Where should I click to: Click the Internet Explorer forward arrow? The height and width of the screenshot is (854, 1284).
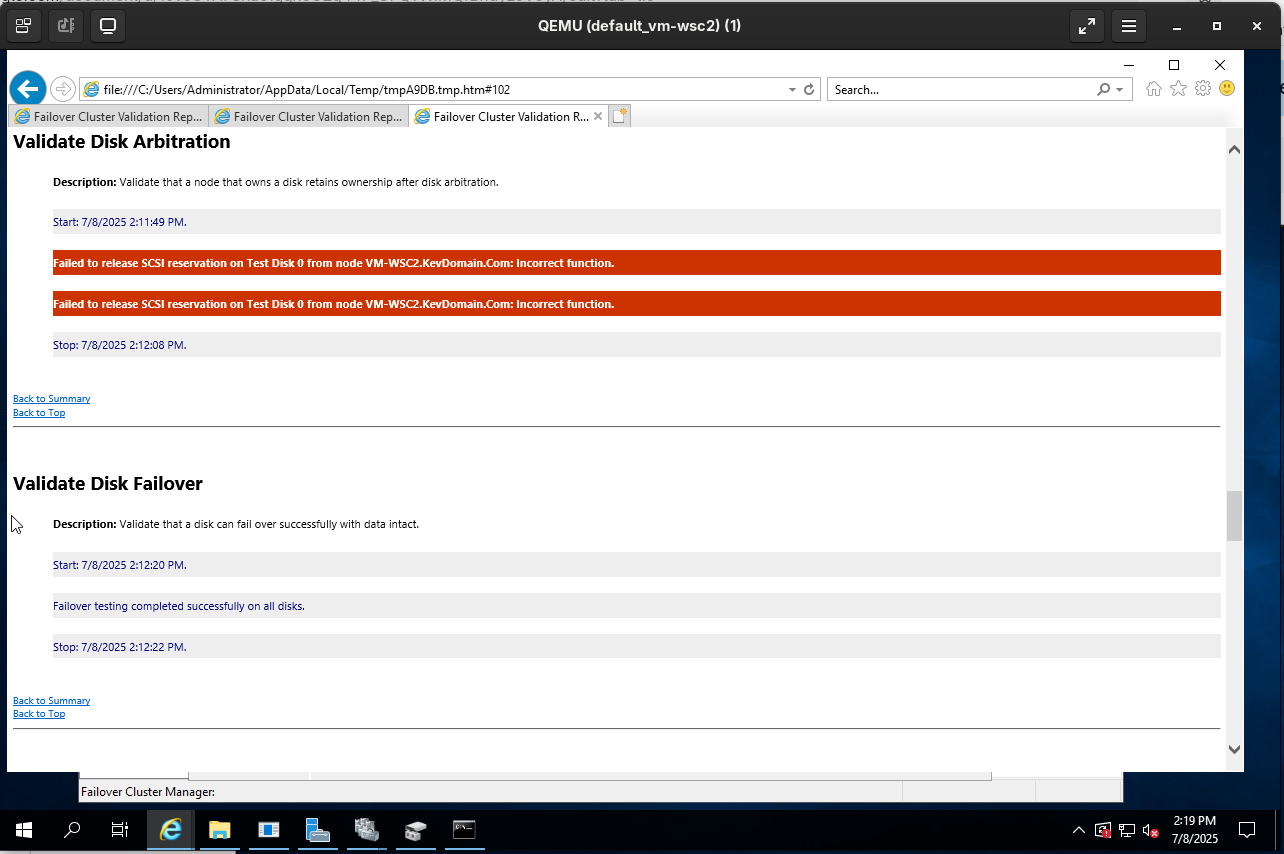62,89
